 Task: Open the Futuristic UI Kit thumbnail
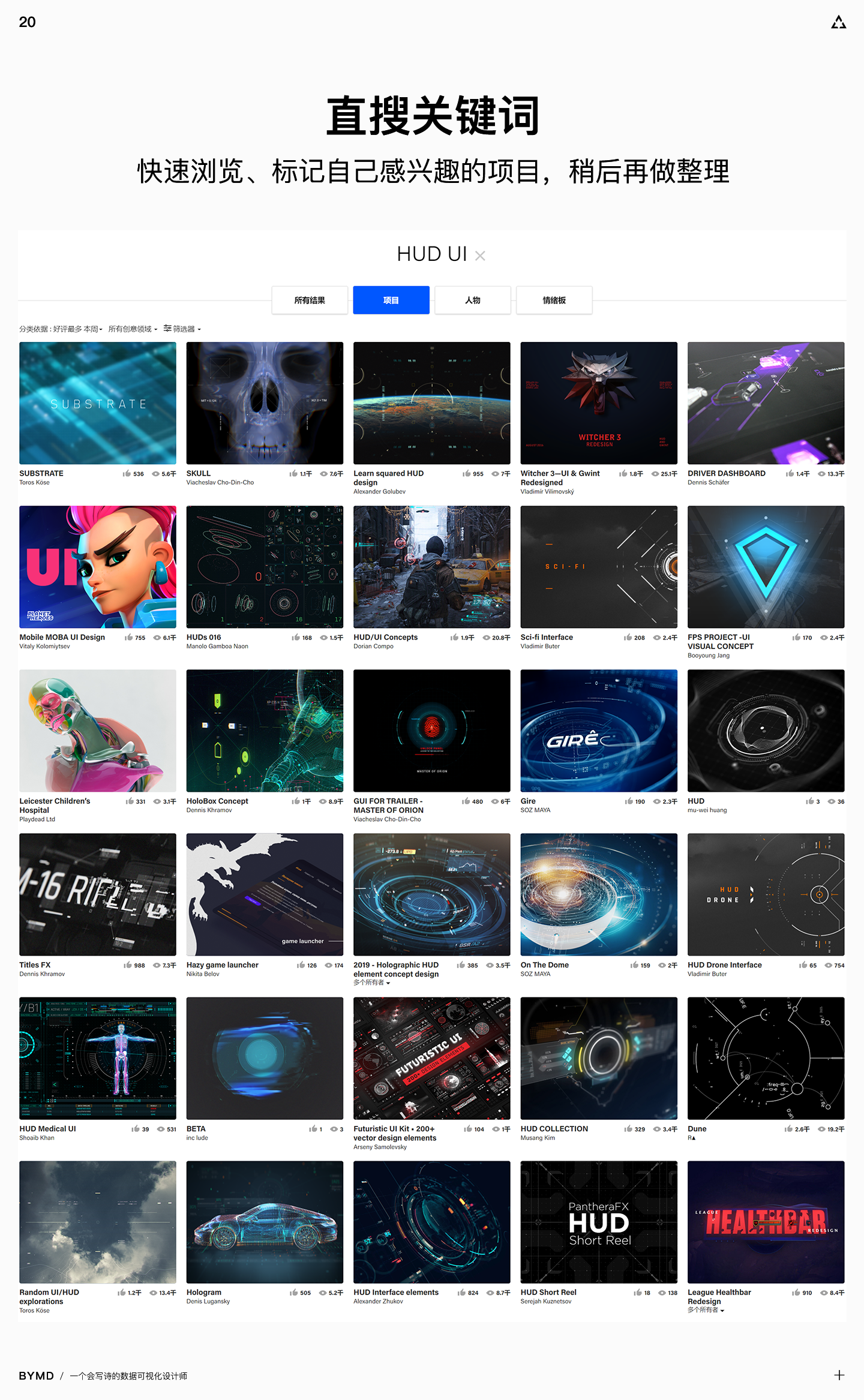pyautogui.click(x=431, y=1058)
